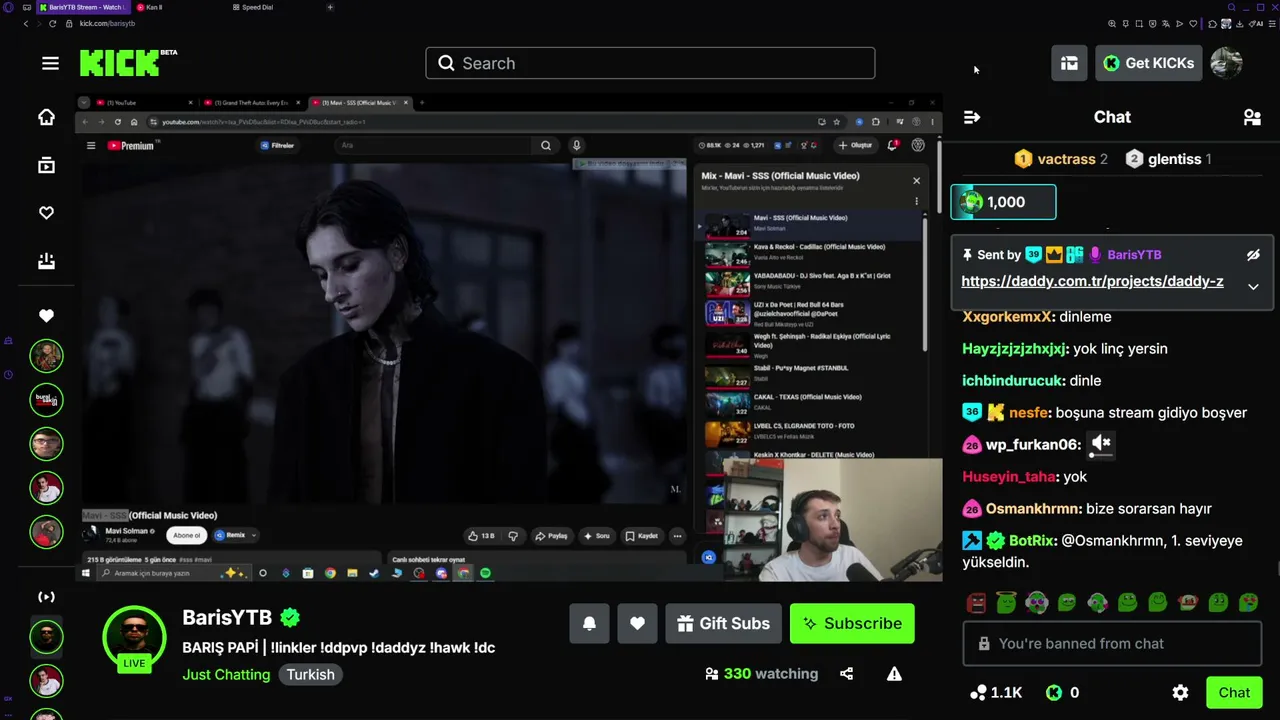Open the Kick dashboard icon beside Get KICKs
This screenshot has width=1280, height=720.
(1069, 63)
